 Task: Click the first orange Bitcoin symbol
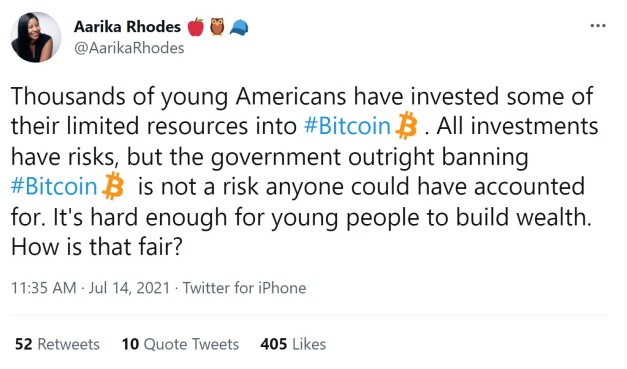(406, 126)
